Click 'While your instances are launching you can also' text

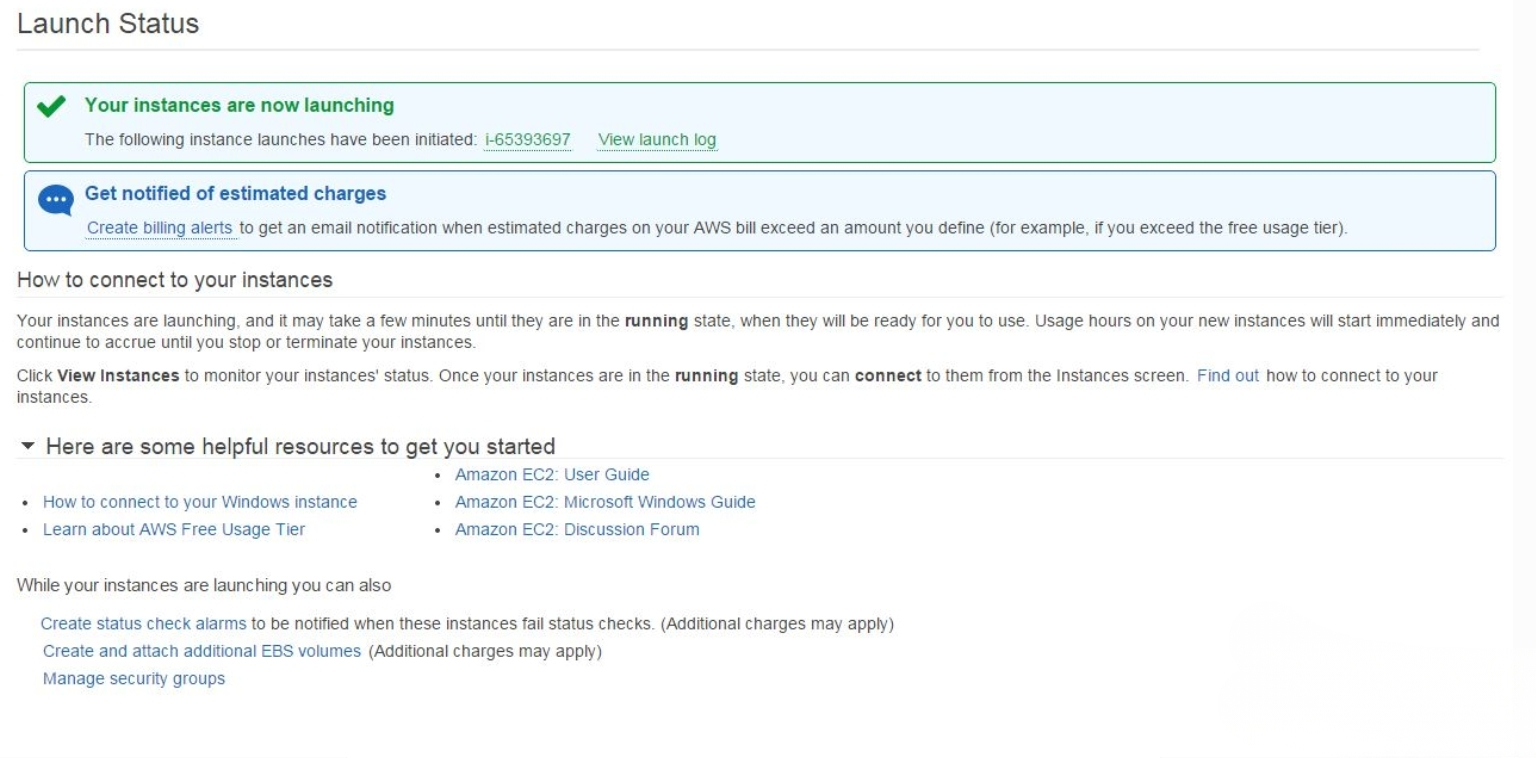204,586
